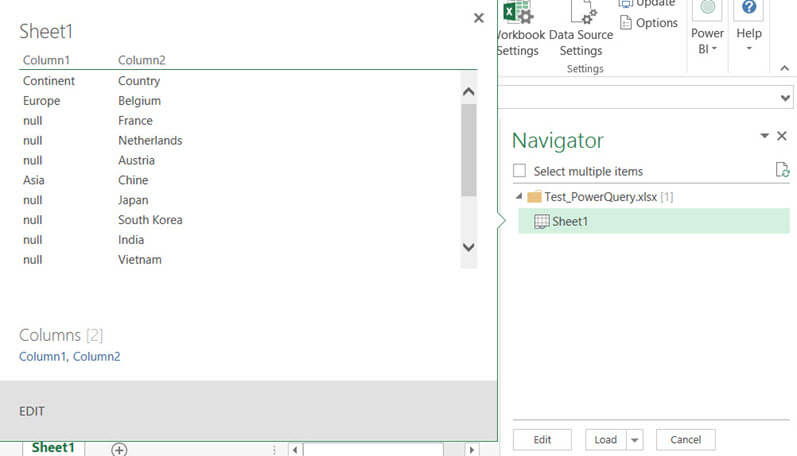Click the Japan cell
This screenshot has height=456, width=797.
133,200
